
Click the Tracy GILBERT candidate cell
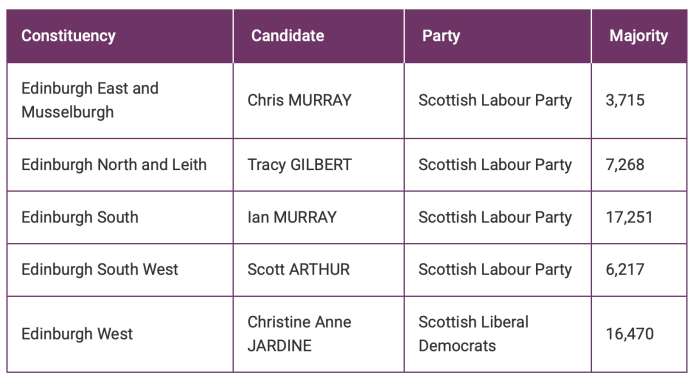point(319,165)
